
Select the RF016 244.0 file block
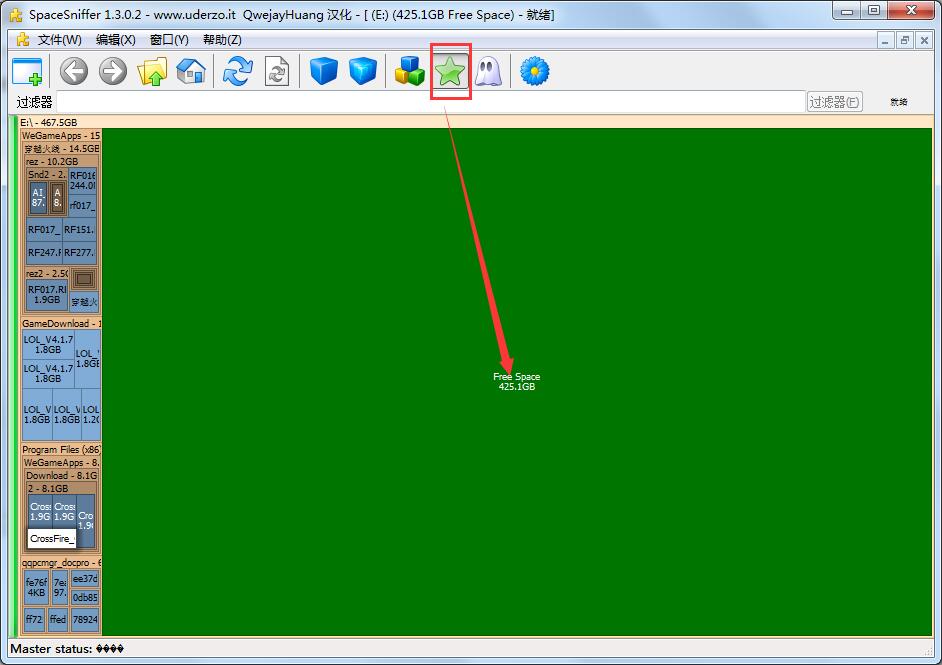[x=82, y=180]
